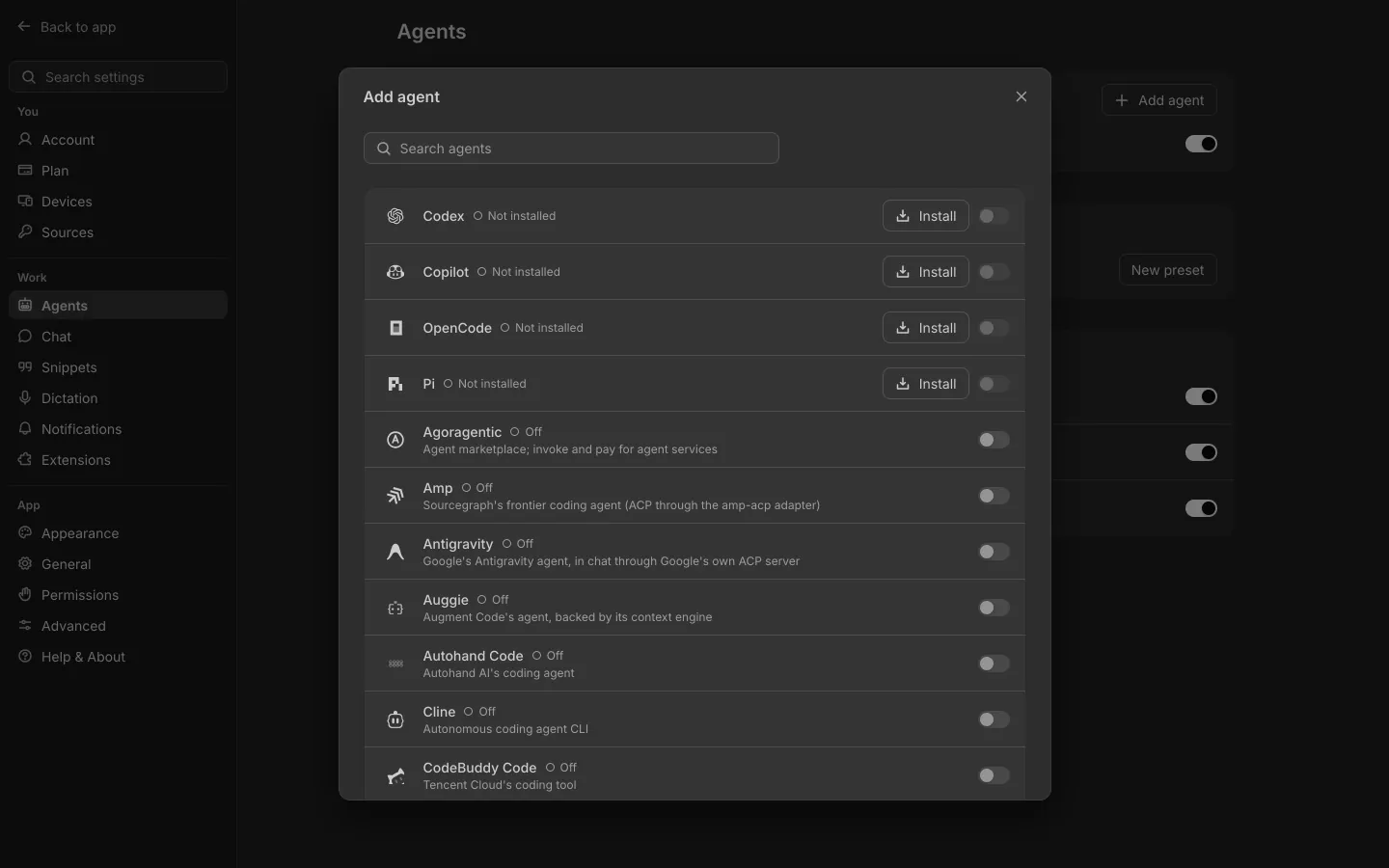Enable the Auggie agent
The image size is (1389, 868).
(x=994, y=608)
